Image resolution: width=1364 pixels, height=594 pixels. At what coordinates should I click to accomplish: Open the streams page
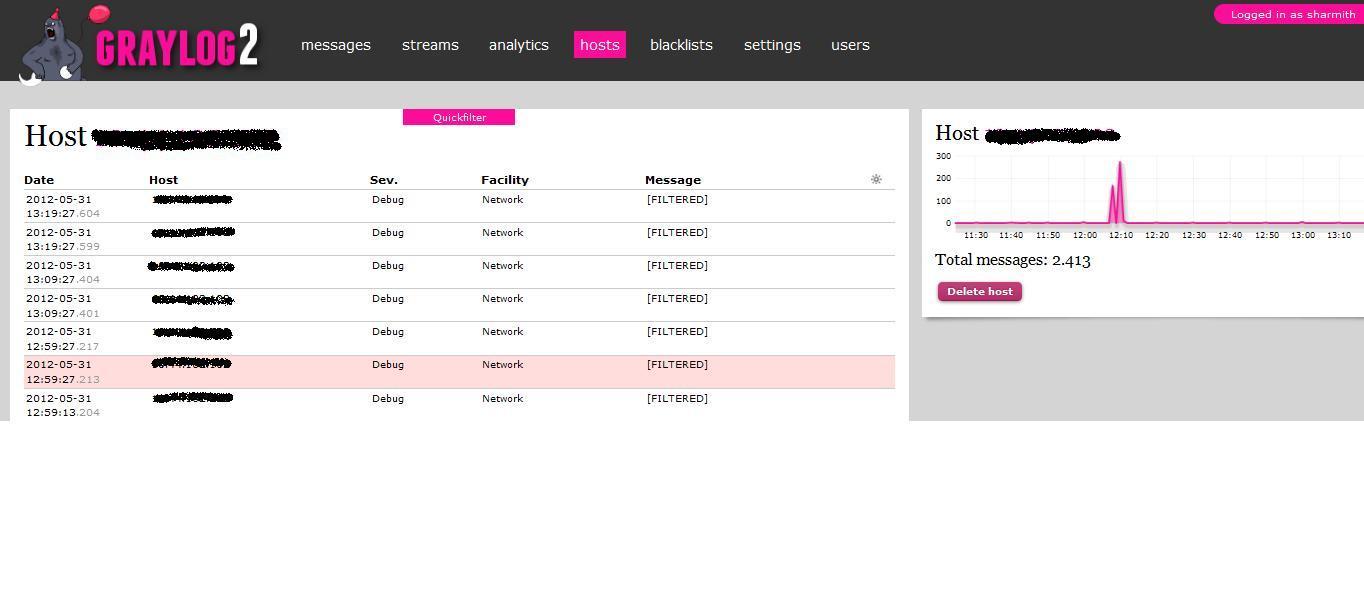click(430, 45)
